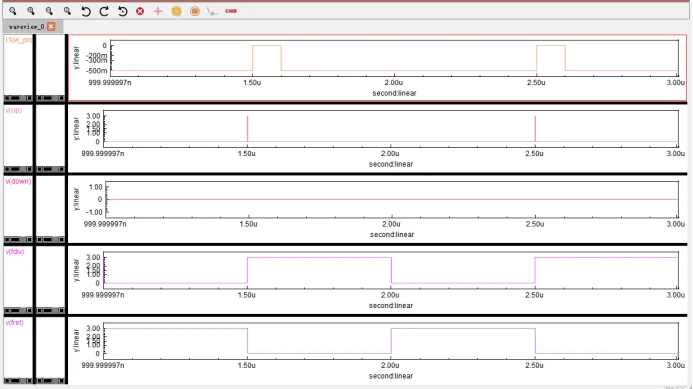Image resolution: width=693 pixels, height=389 pixels.
Task: Click second-column right scroll arrow in v(fdiv) row
Action: point(61,310)
